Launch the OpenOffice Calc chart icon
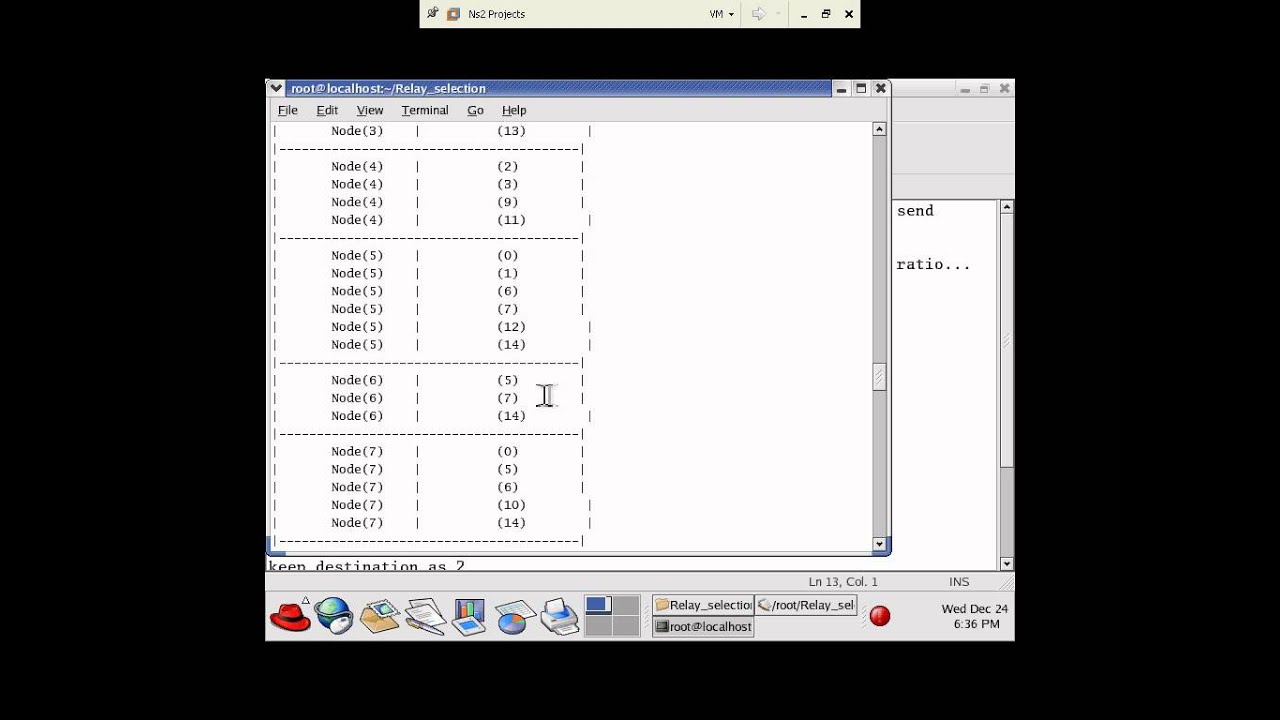Screen dimensions: 1280x720 tap(514, 616)
